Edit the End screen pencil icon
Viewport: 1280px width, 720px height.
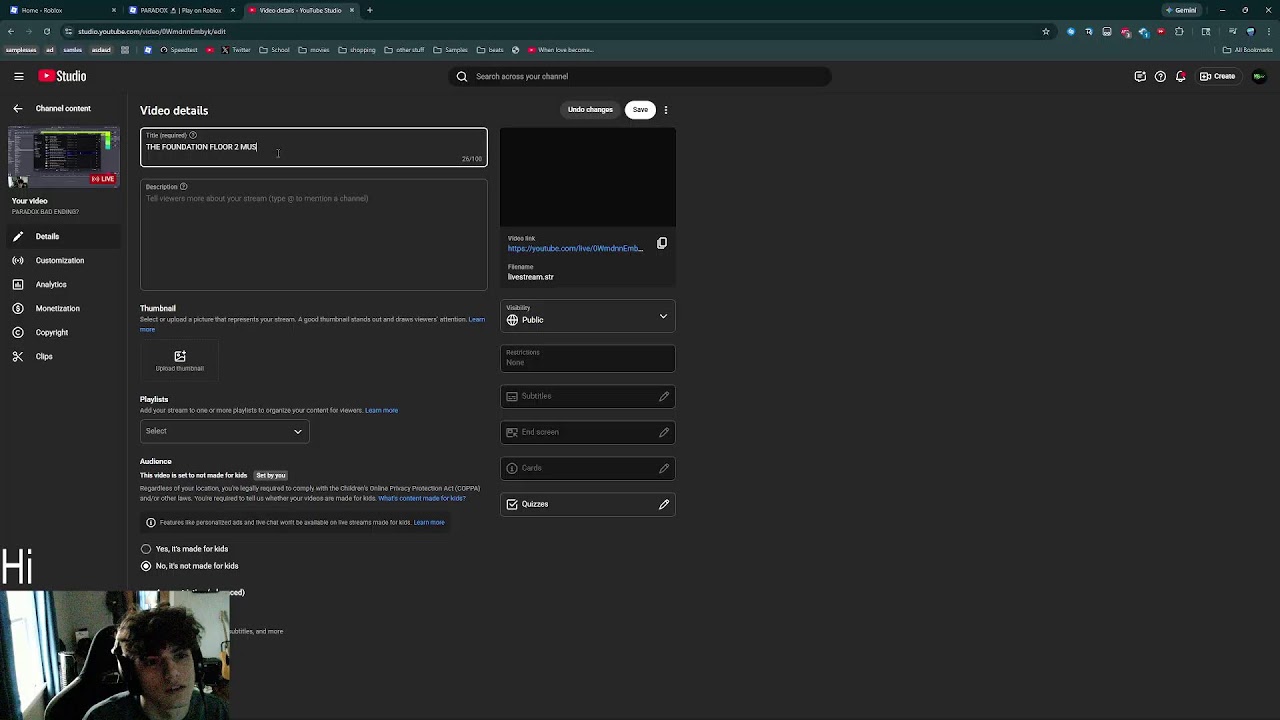click(664, 432)
